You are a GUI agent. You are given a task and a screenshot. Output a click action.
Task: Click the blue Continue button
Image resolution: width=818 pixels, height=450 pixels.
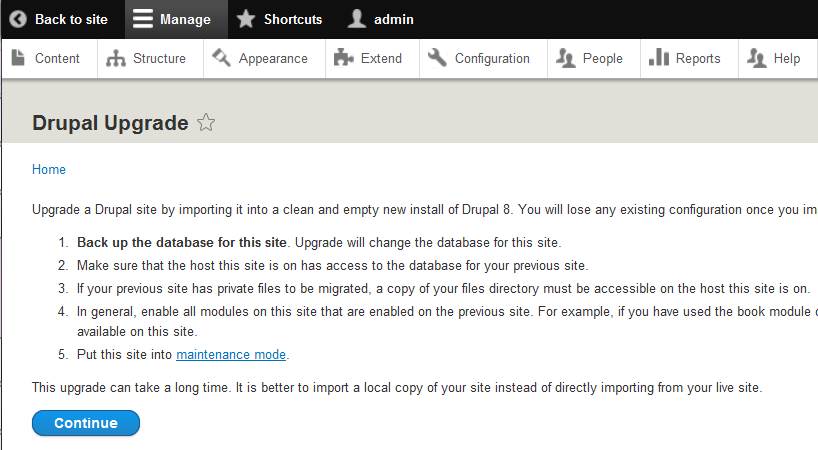click(x=86, y=423)
